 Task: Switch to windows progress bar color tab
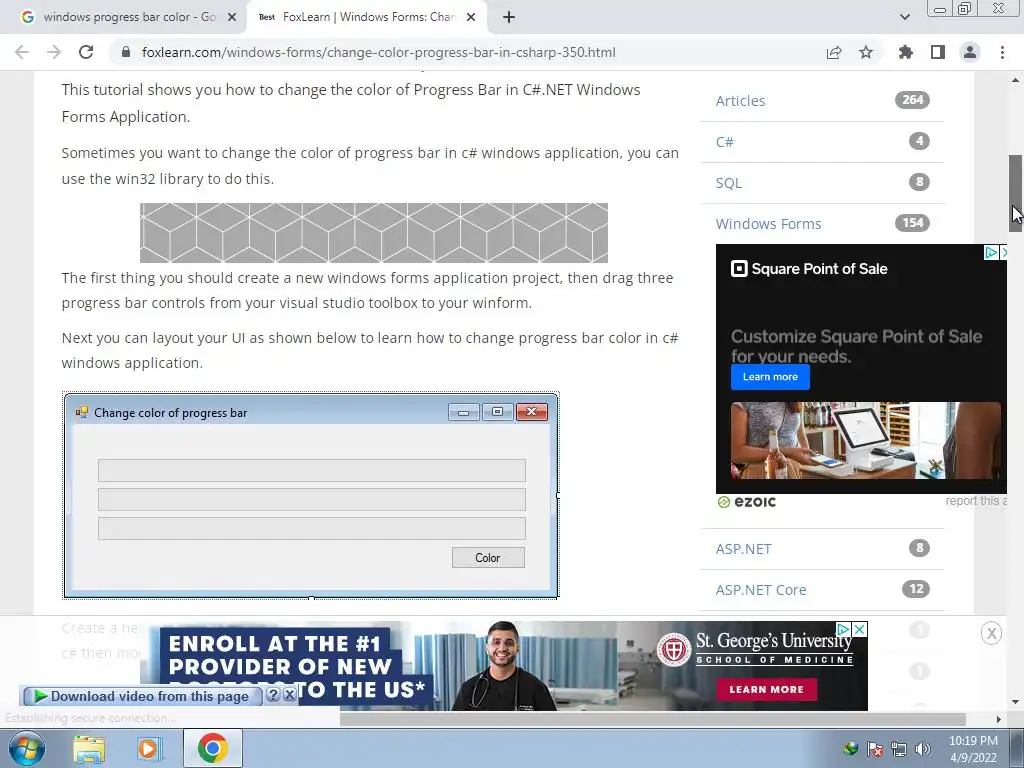[129, 17]
